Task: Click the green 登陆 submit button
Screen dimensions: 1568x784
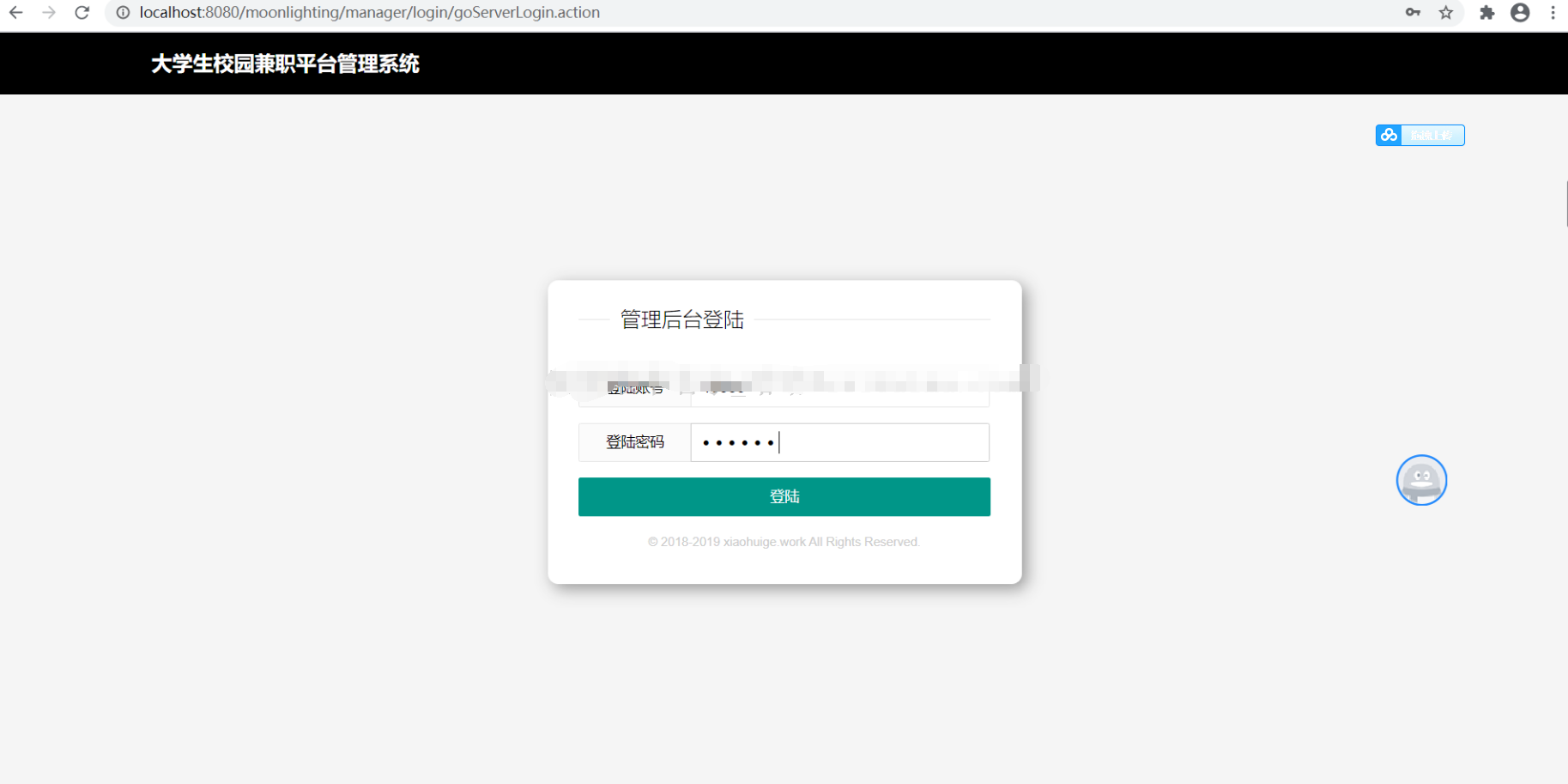Action: tap(784, 496)
